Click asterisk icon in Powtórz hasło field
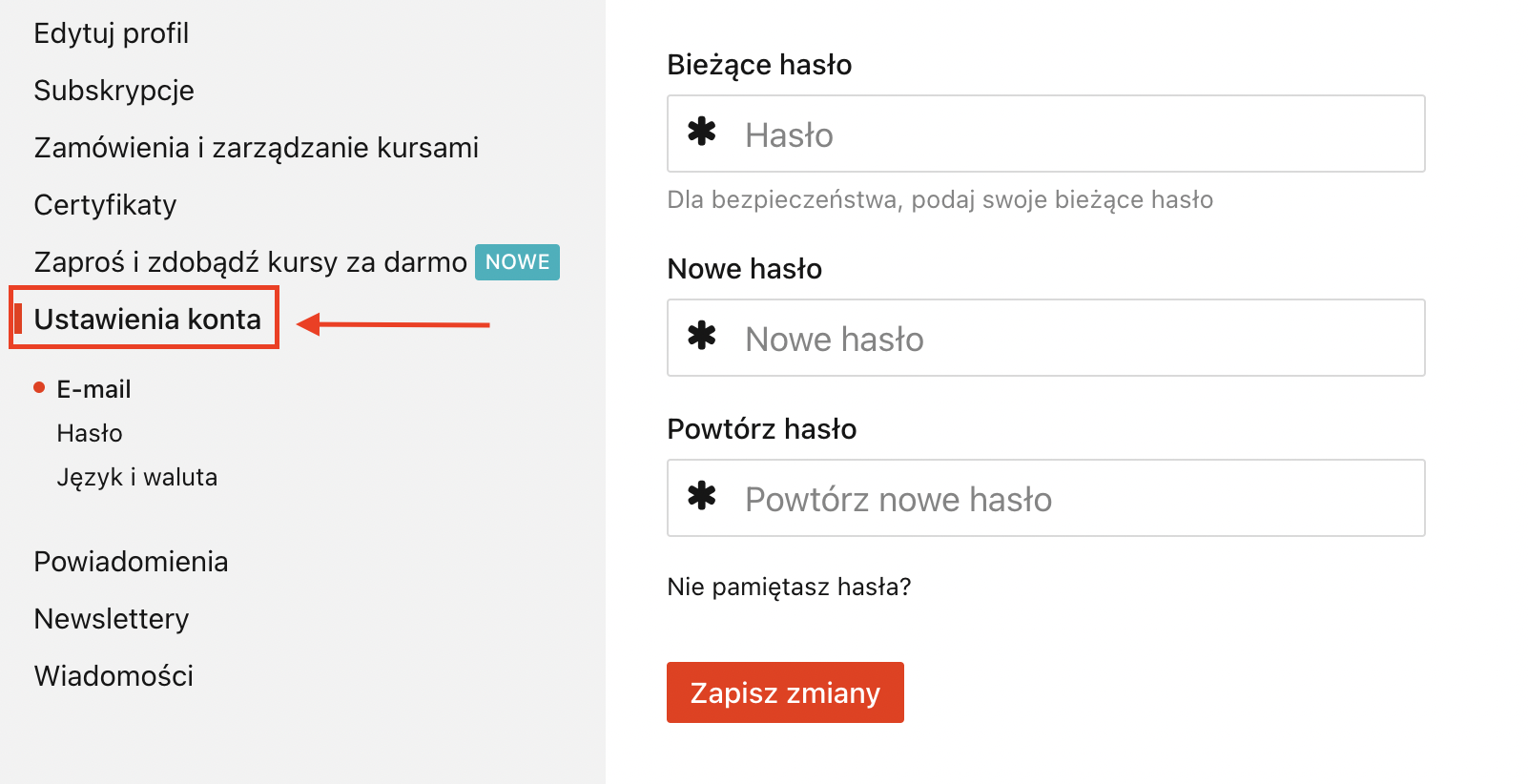The image size is (1528, 784). (x=702, y=495)
